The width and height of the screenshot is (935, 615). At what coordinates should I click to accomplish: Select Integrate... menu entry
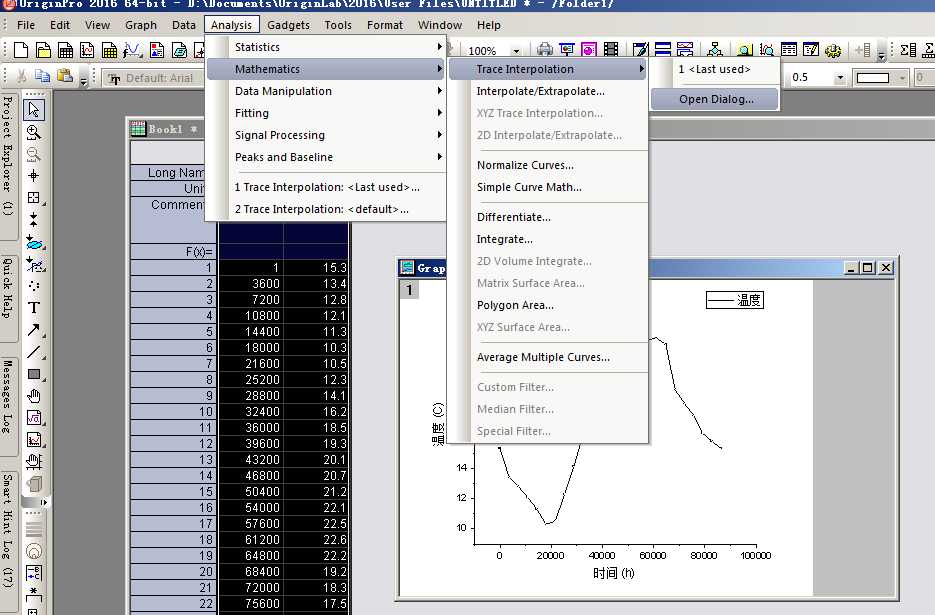click(x=504, y=239)
